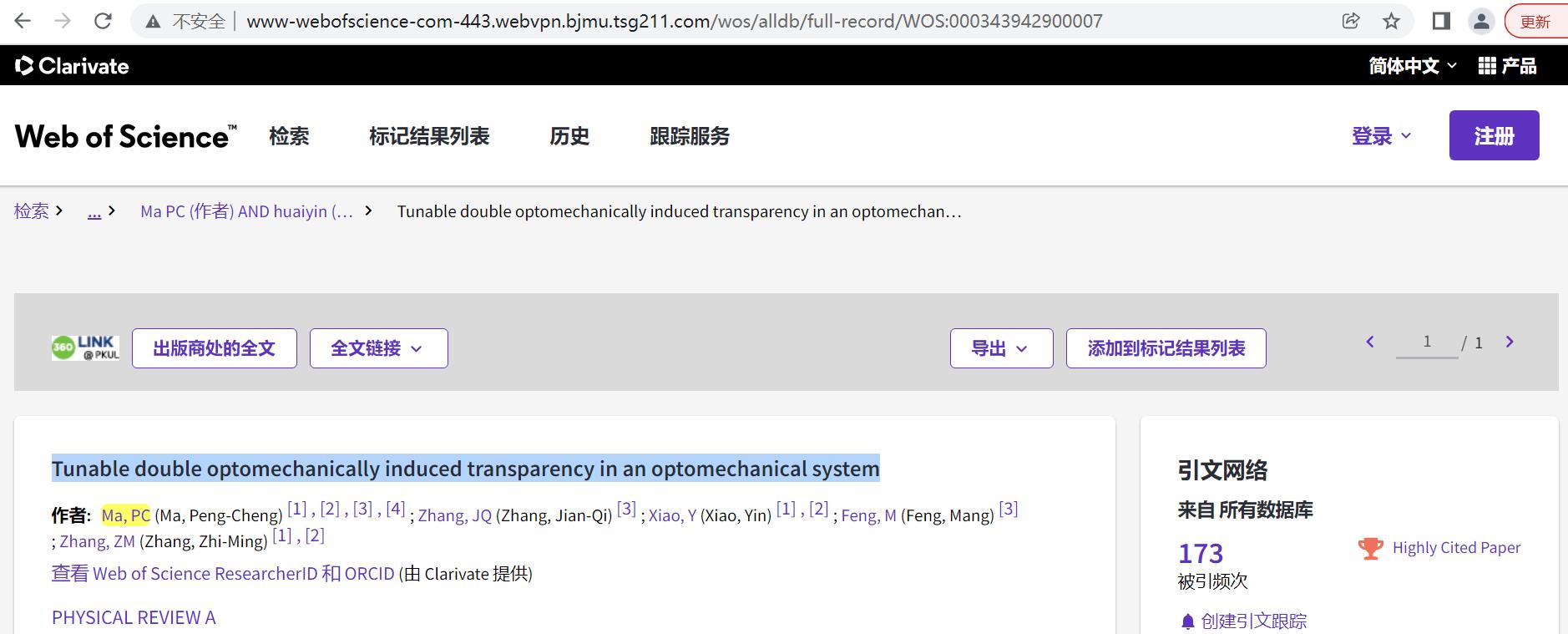Expand the 全文链接 dropdown
Viewport: 1568px width, 634px height.
[x=378, y=348]
